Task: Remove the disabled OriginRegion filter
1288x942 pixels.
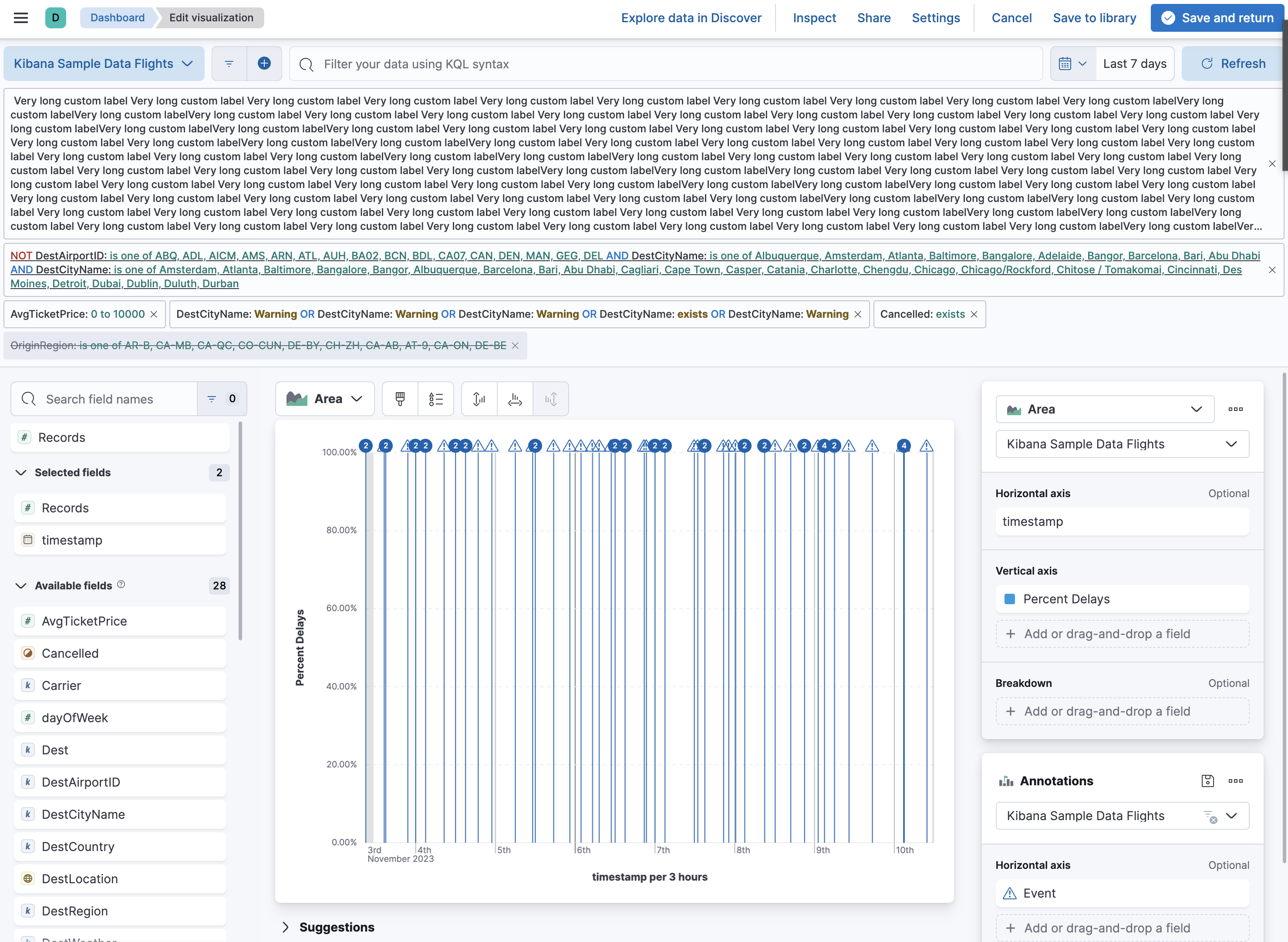Action: (x=515, y=346)
